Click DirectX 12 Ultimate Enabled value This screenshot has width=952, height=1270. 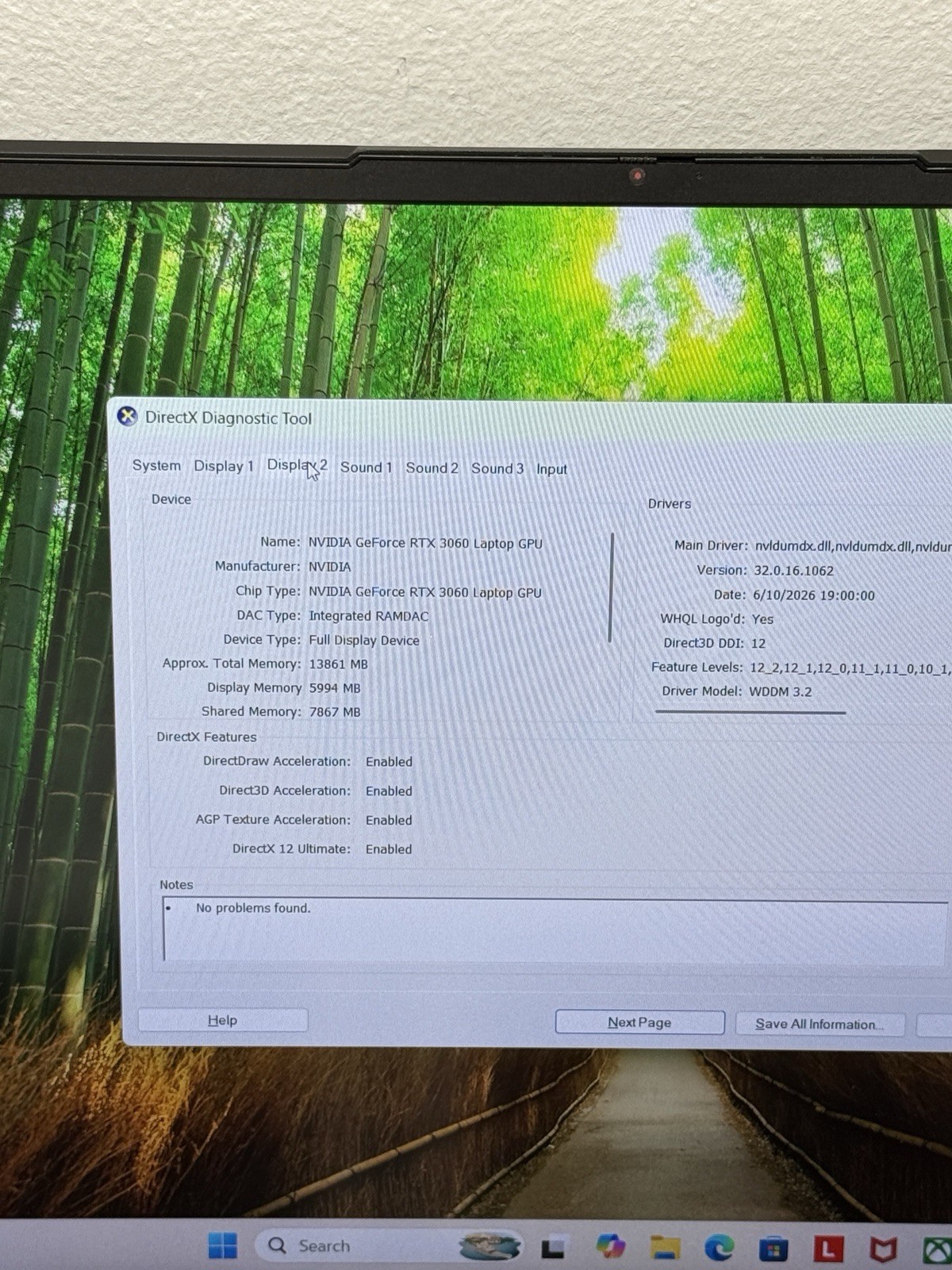pos(389,849)
